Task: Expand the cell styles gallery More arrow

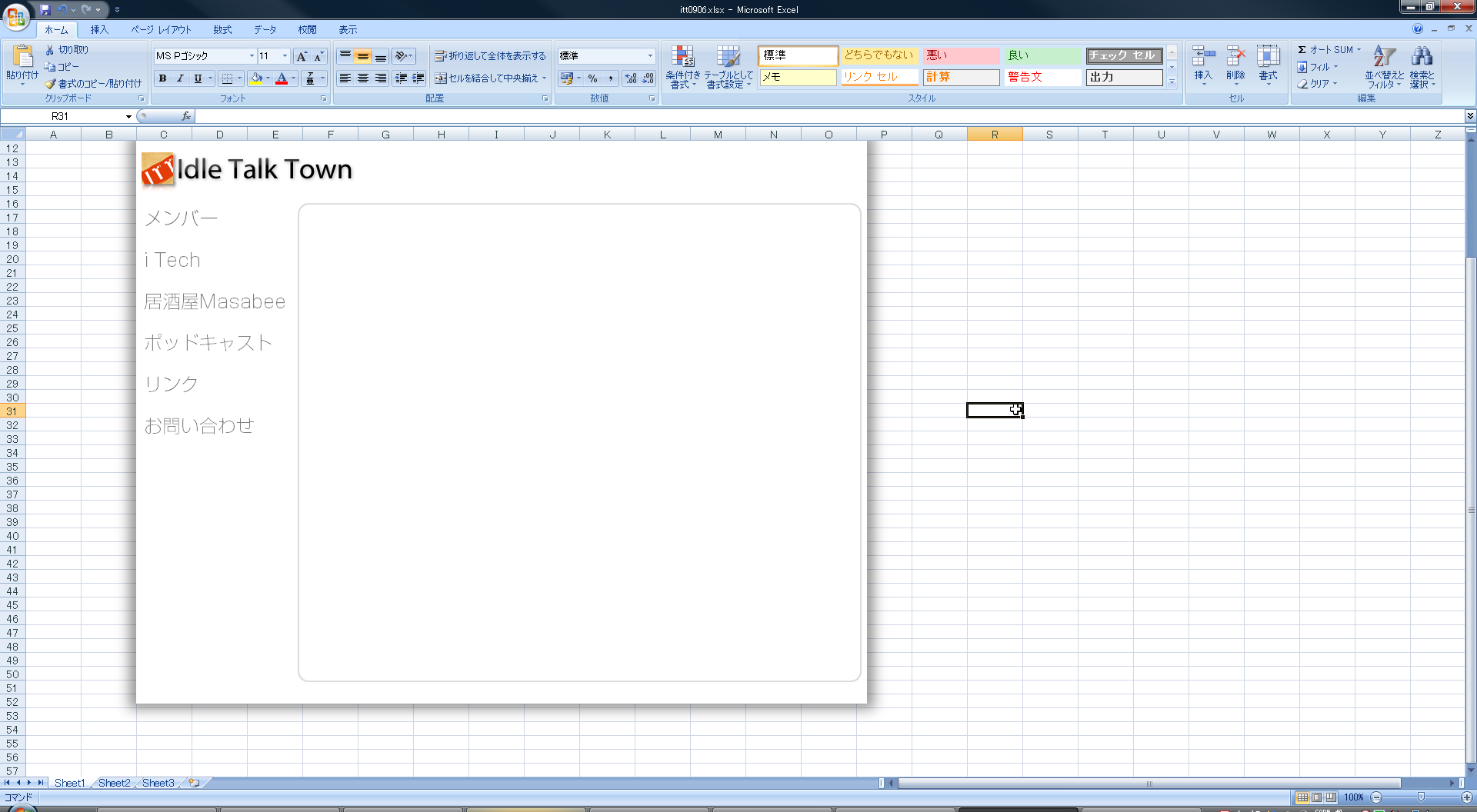Action: (x=1172, y=82)
